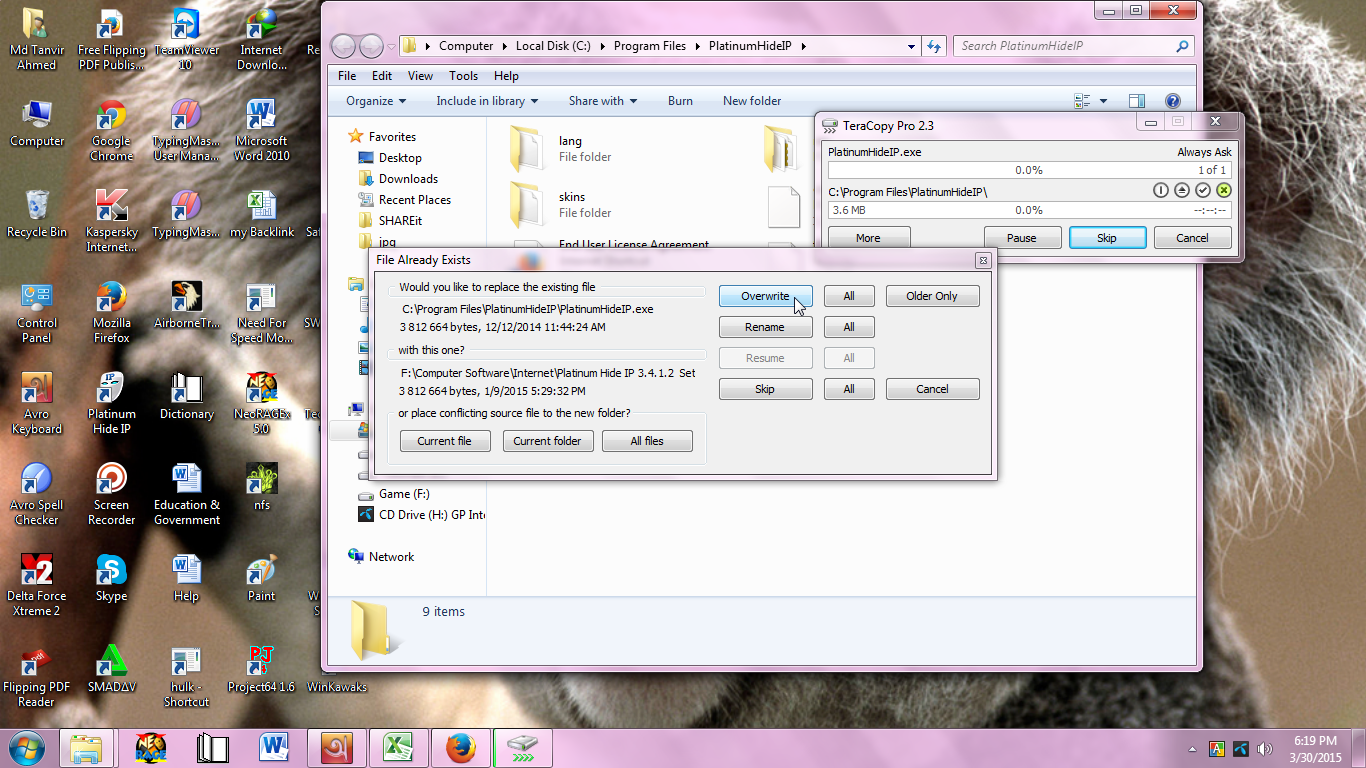
Task: Open the Tools menu in Explorer
Action: 464,76
